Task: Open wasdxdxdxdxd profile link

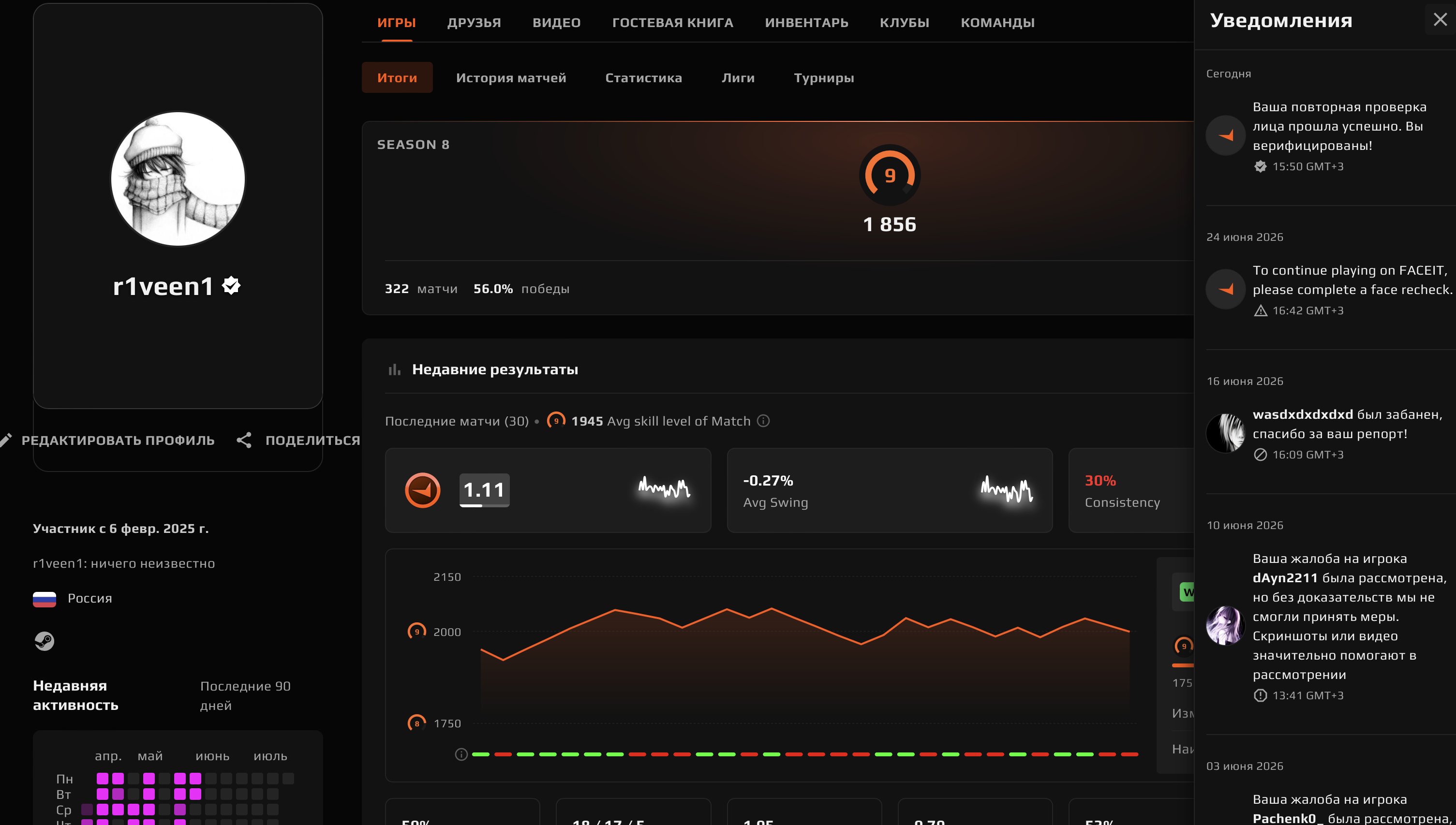Action: click(x=1302, y=414)
